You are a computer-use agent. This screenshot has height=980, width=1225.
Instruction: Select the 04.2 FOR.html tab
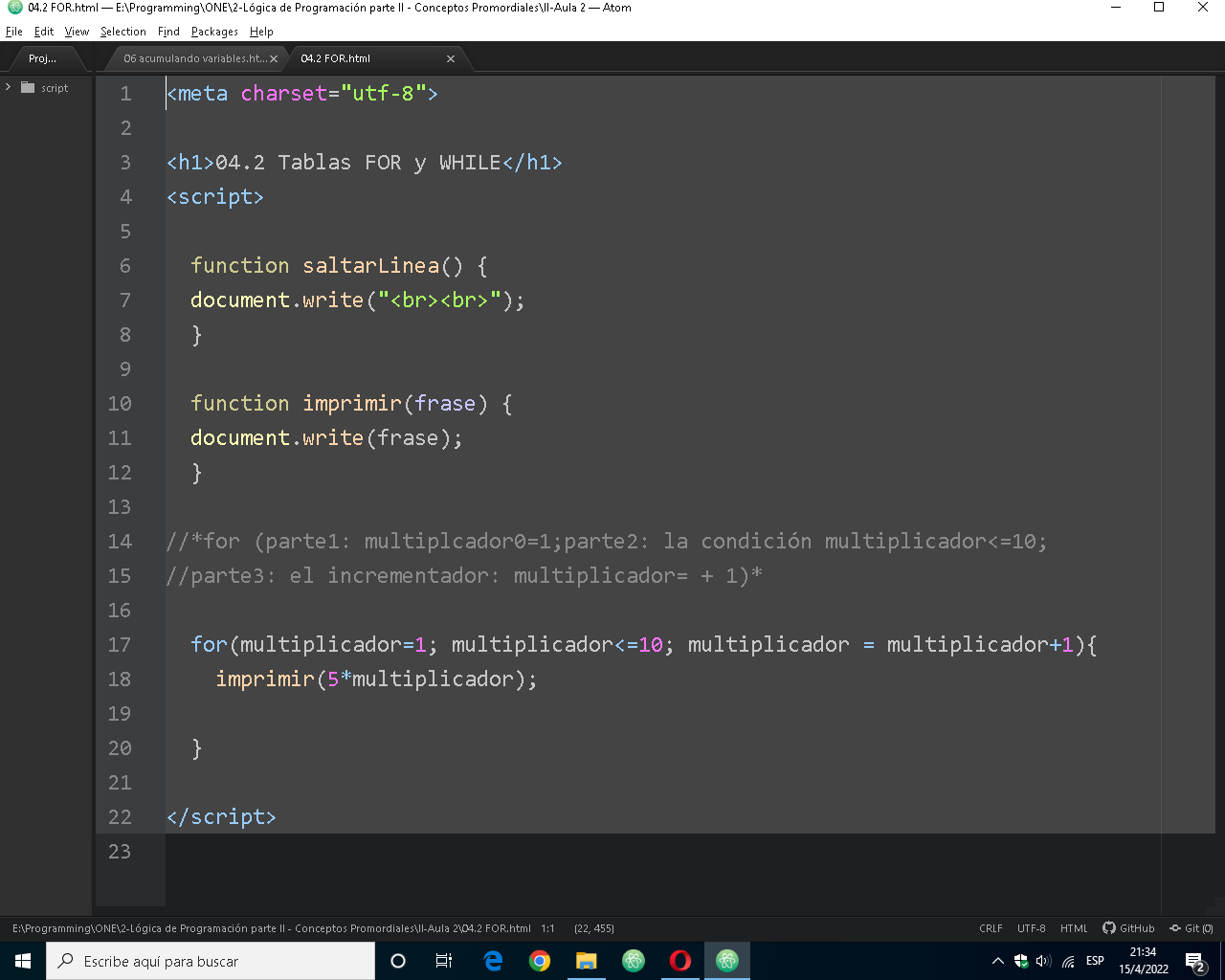[x=335, y=58]
